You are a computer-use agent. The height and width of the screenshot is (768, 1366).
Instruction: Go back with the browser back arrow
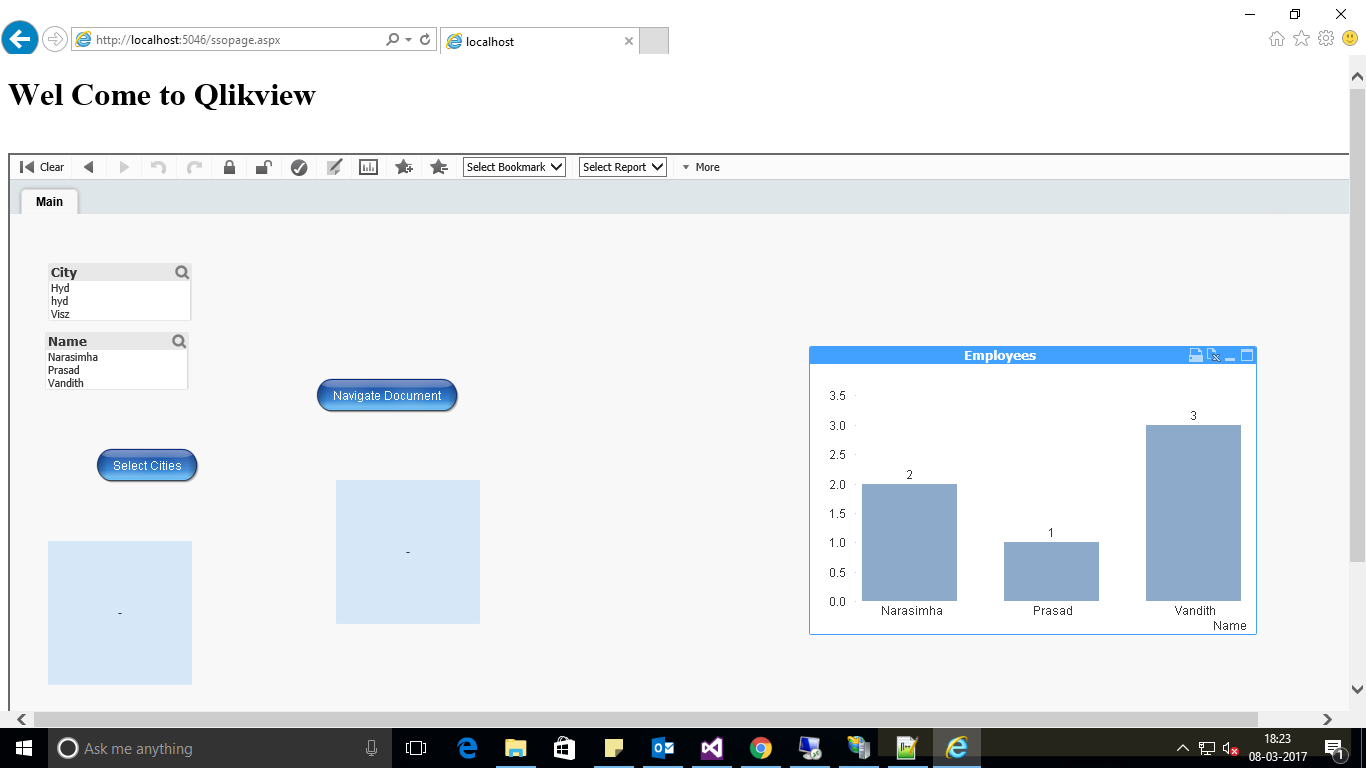20,39
